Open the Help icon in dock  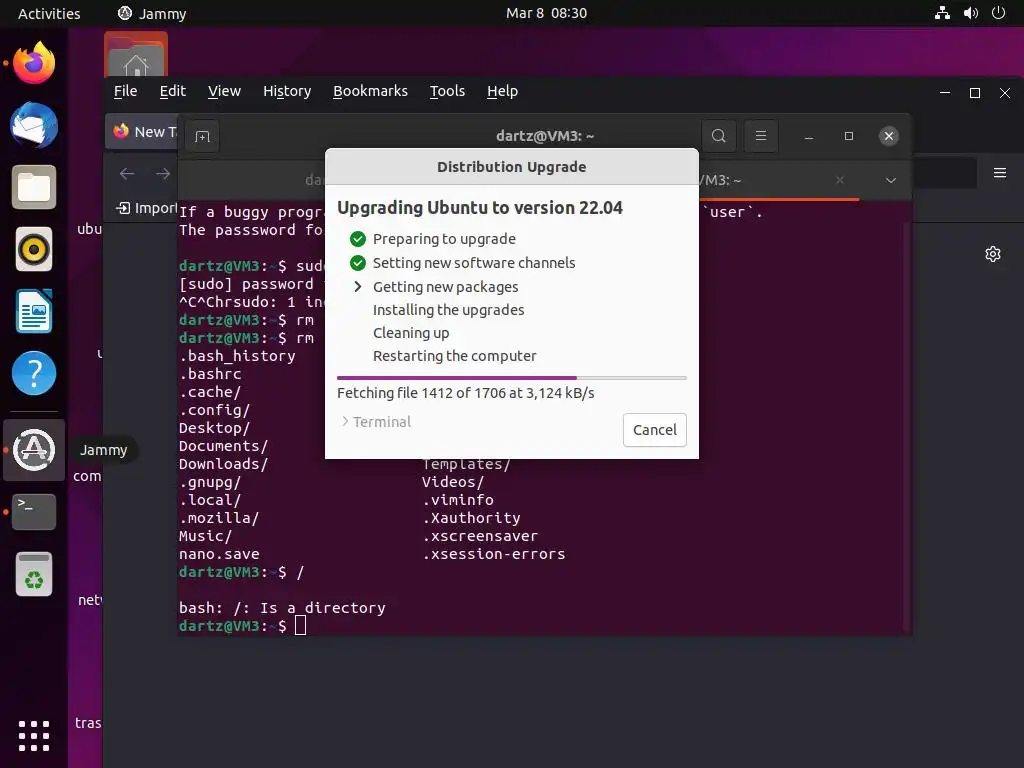34,373
